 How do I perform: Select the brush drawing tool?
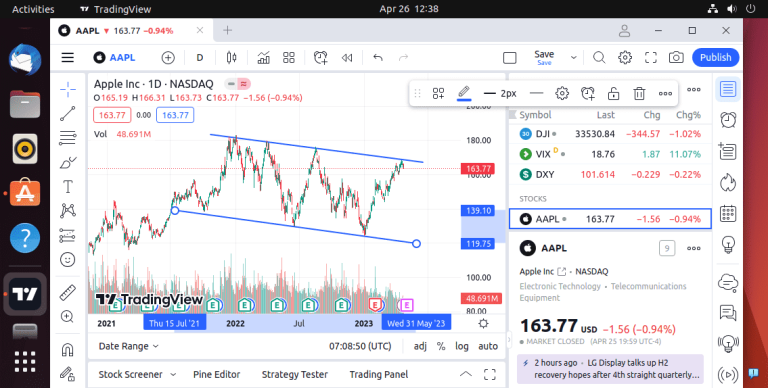(68, 163)
